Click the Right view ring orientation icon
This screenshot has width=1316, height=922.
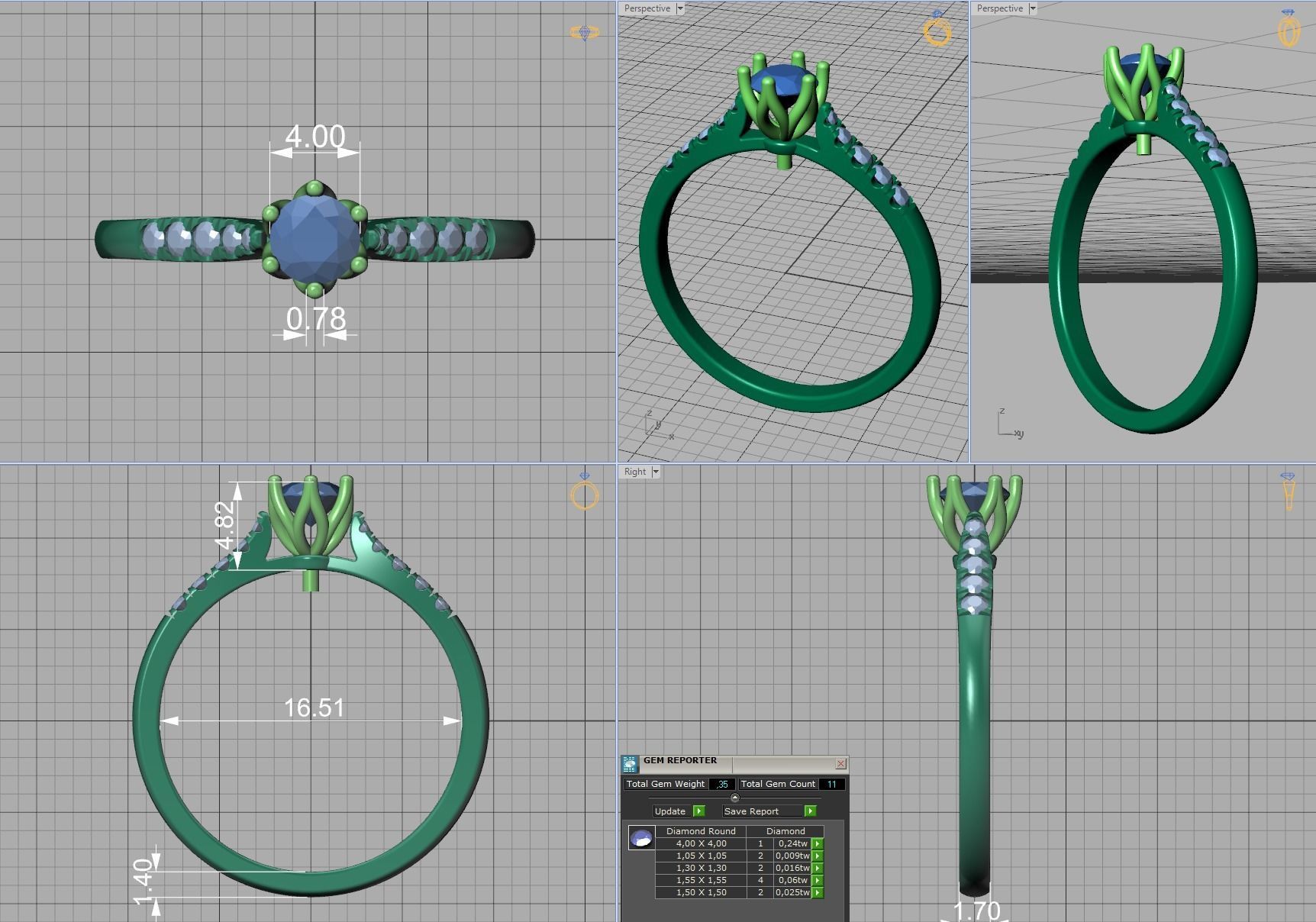1289,492
